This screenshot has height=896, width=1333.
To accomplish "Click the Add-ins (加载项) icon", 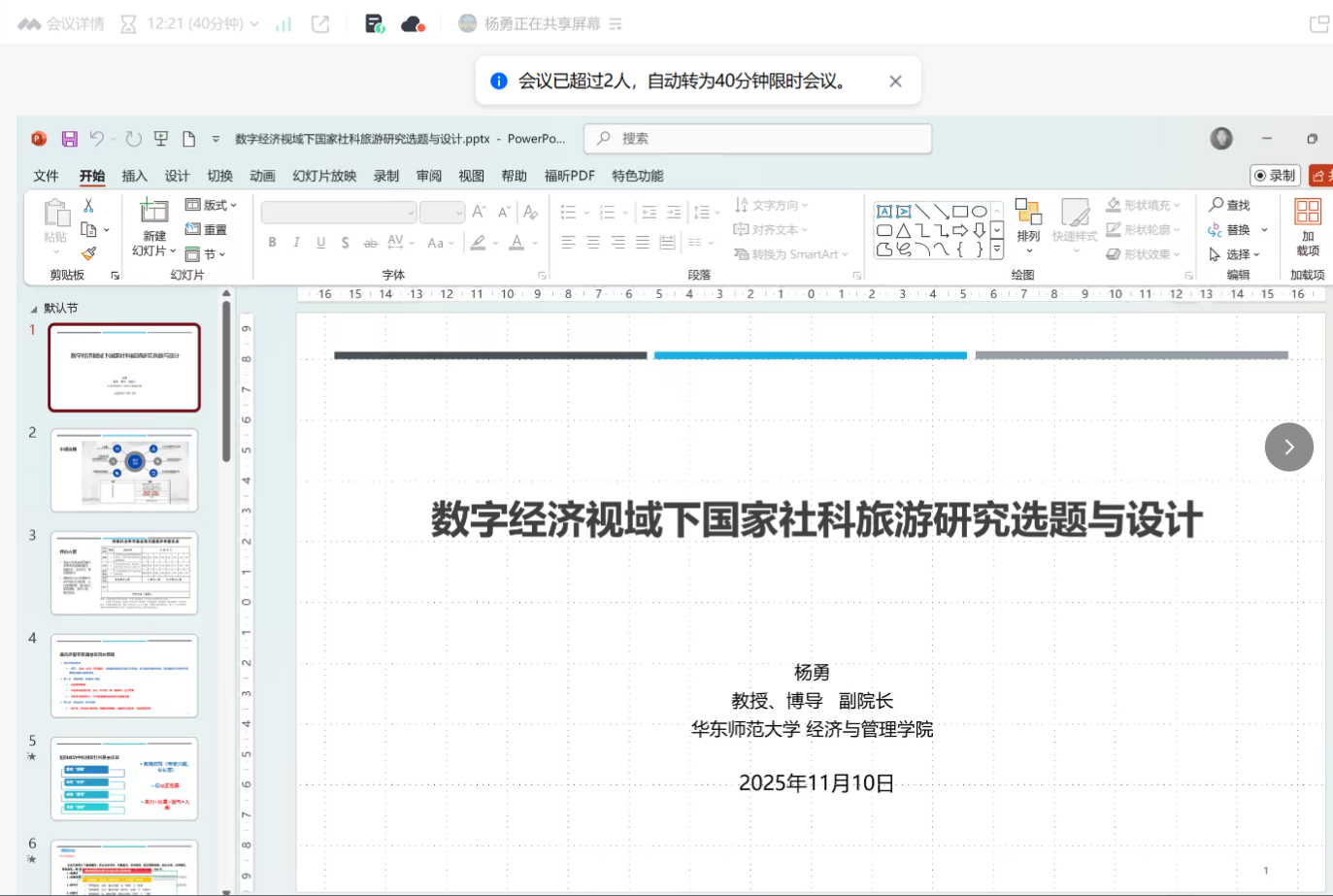I will pos(1307,213).
